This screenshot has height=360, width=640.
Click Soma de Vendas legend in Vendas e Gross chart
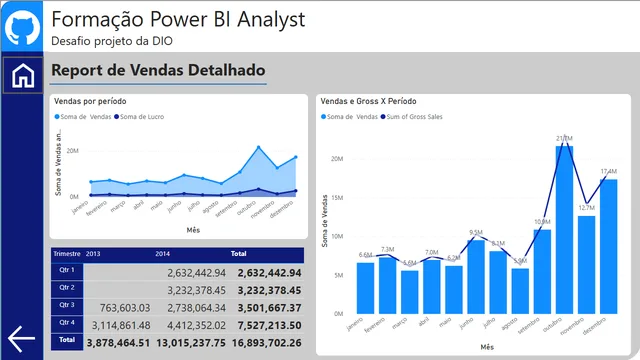point(349,117)
